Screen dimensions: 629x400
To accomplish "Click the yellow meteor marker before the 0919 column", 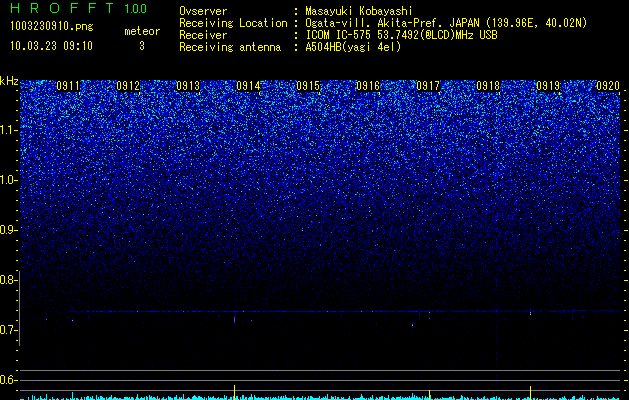I will pos(530,393).
